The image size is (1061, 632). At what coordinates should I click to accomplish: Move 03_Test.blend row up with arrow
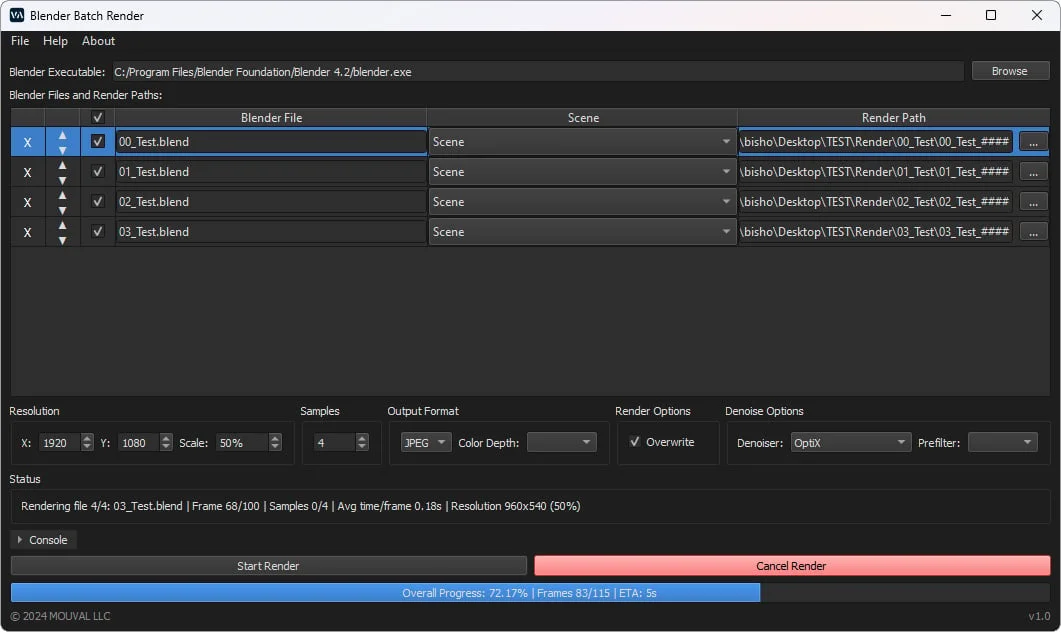(x=62, y=225)
